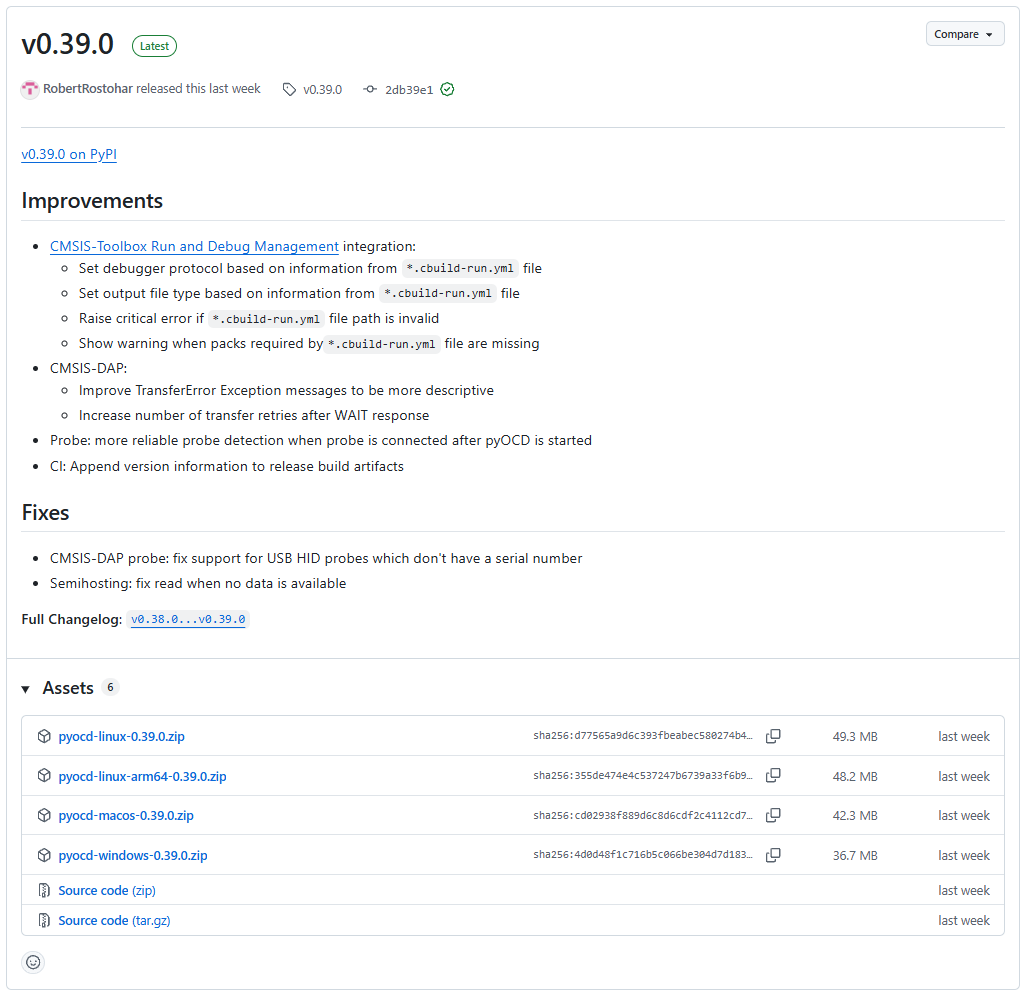Click package icon of pyocd-windows-0.39.0.zip
Image resolution: width=1029 pixels, height=1004 pixels.
coord(44,855)
